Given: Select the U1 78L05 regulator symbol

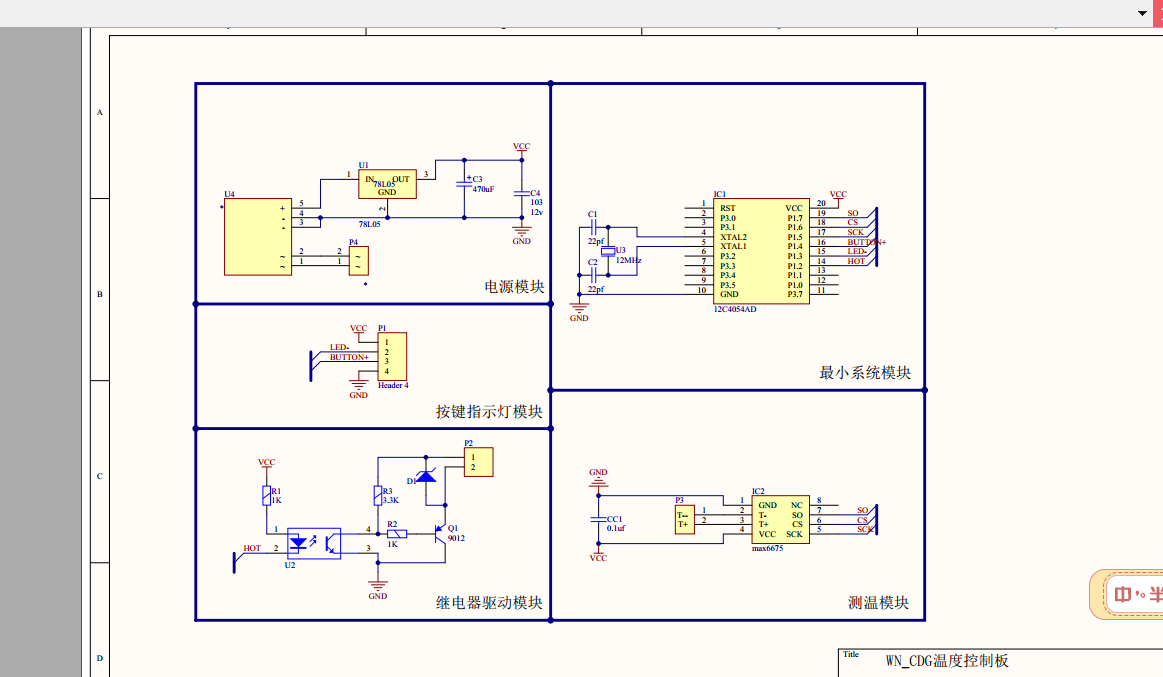Looking at the screenshot, I should click(x=387, y=185).
